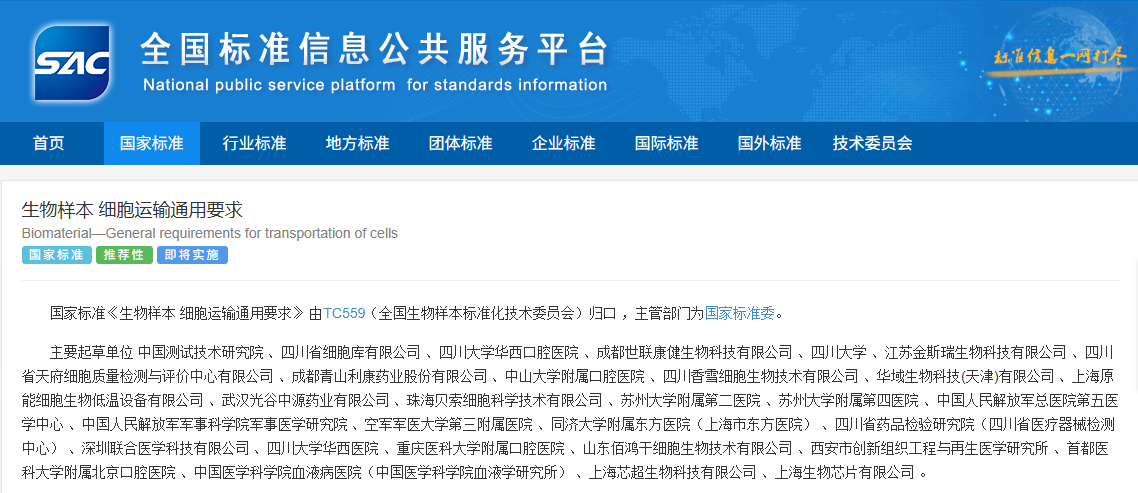1138x493 pixels.
Task: Click the SAC logo icon
Action: [x=70, y=62]
